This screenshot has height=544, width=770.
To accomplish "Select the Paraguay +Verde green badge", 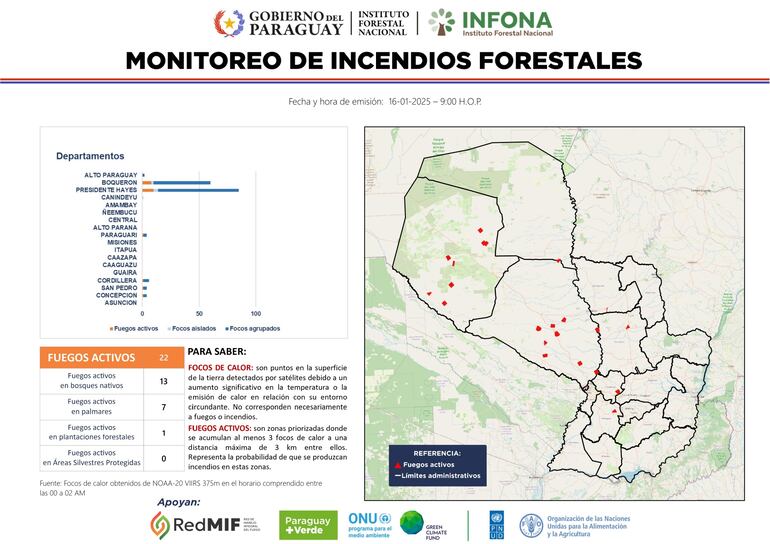I will pyautogui.click(x=308, y=525).
